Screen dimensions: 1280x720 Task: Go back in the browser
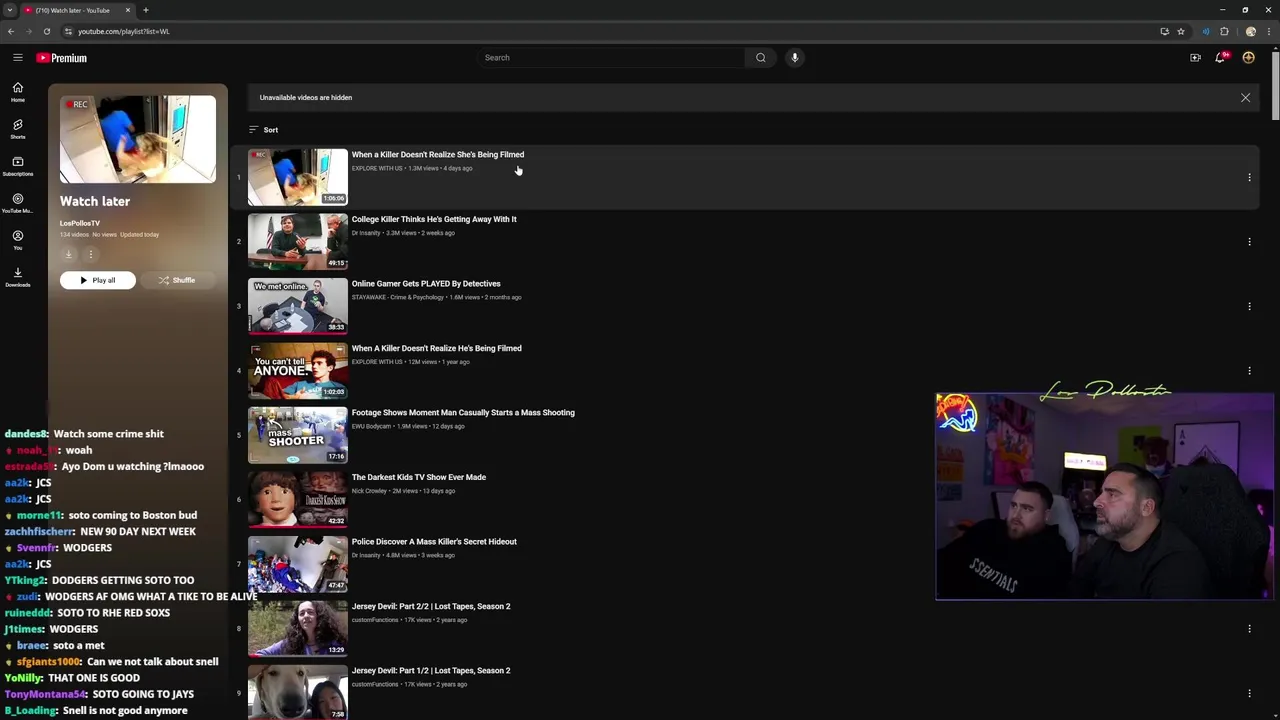coord(11,31)
